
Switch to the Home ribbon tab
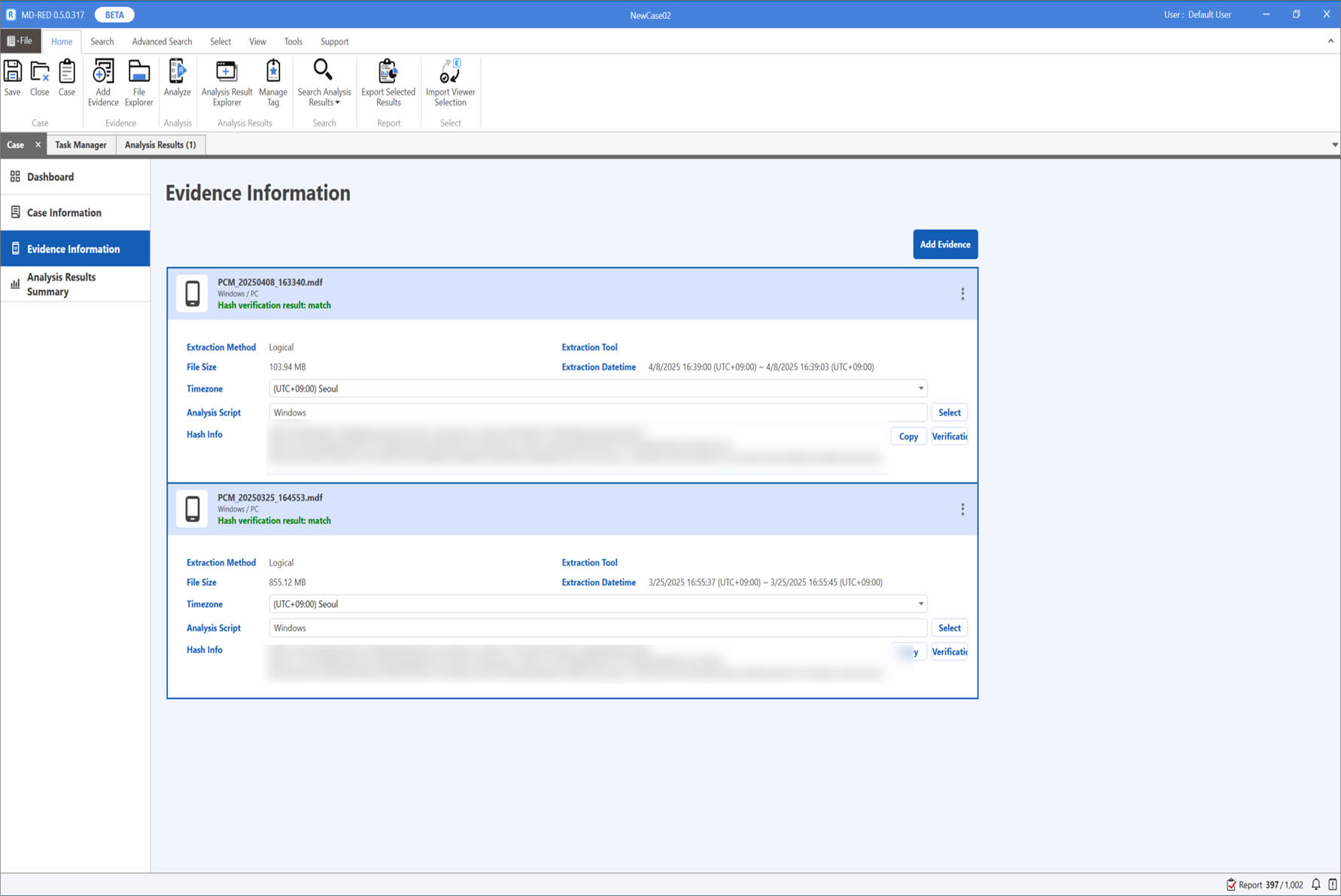tap(62, 41)
